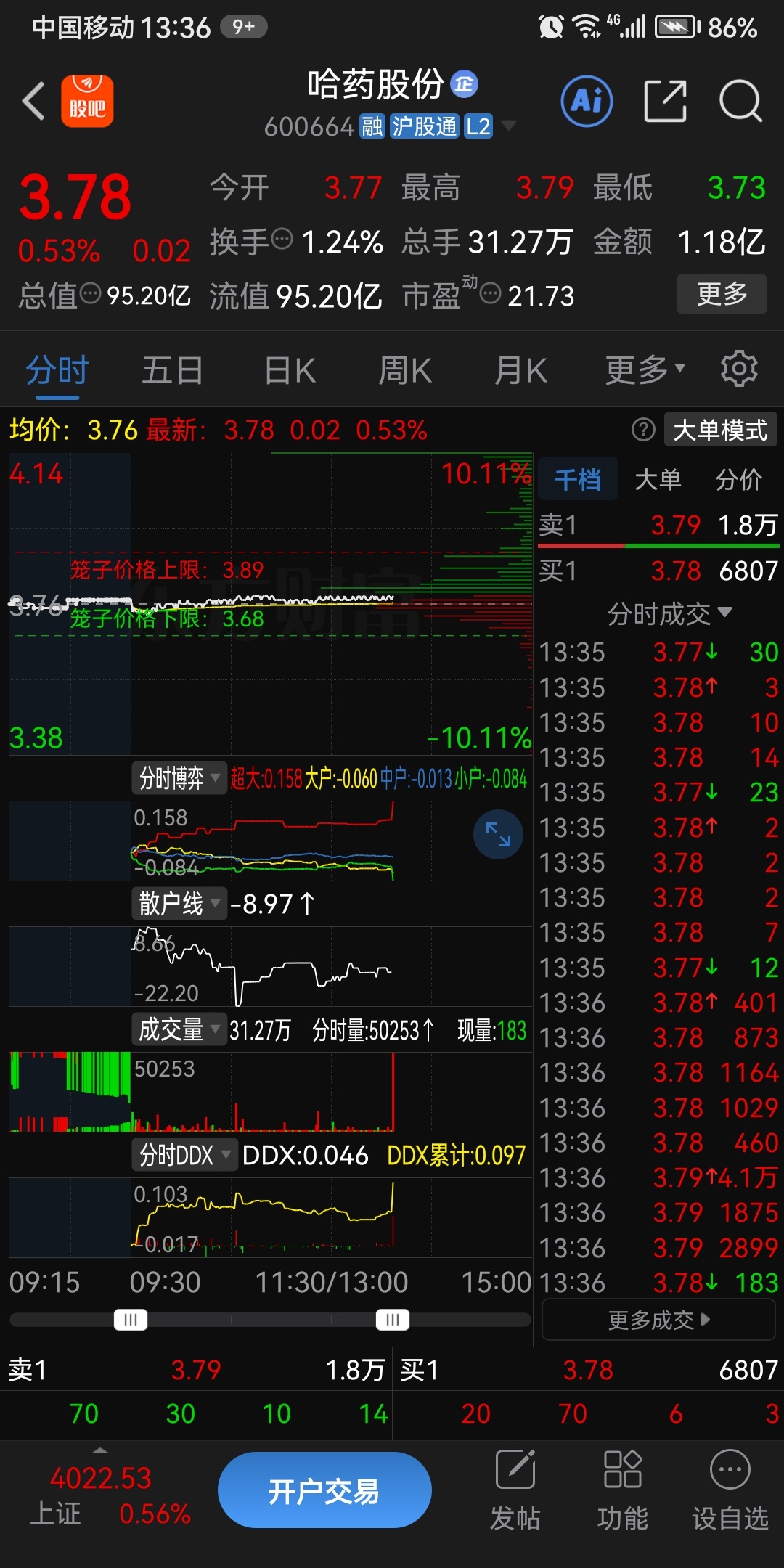Open search with the magnifier icon

click(x=740, y=101)
